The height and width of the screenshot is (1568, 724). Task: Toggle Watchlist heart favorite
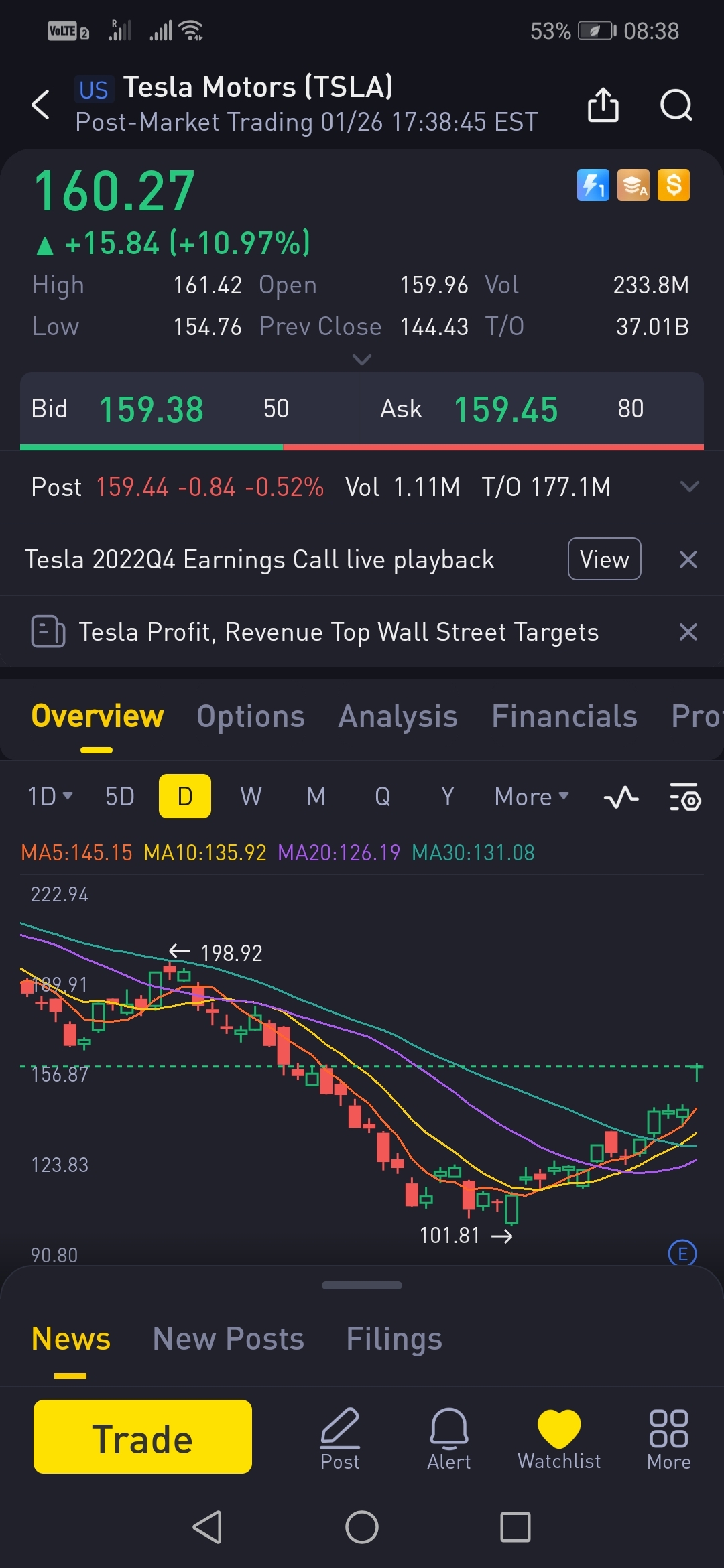tap(559, 1437)
